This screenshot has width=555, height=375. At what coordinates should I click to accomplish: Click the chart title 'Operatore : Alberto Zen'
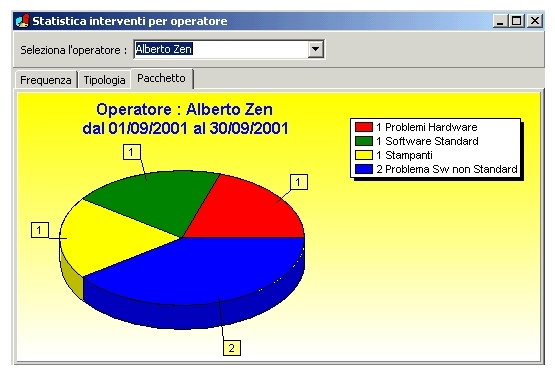click(184, 109)
